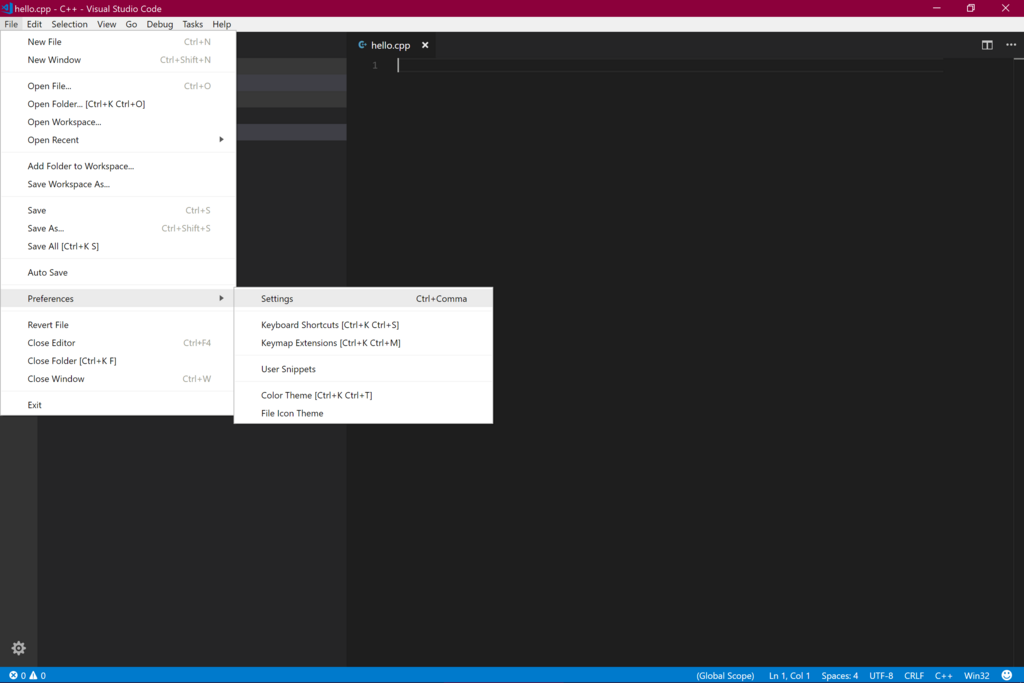1024x683 pixels.
Task: Open the Selection menu
Action: click(69, 24)
